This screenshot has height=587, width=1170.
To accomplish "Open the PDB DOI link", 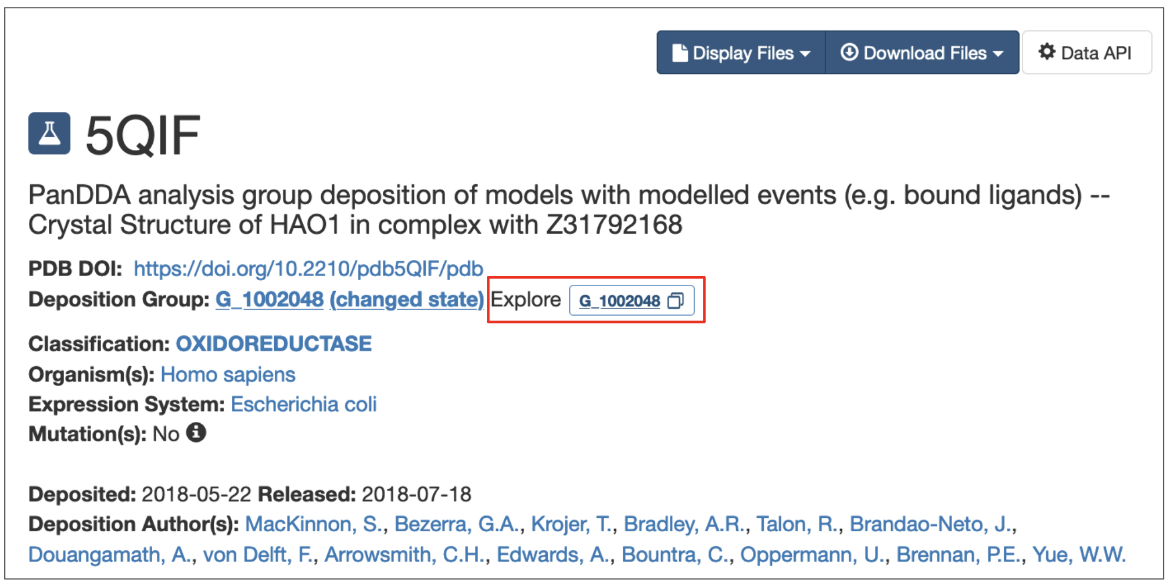I will (308, 268).
